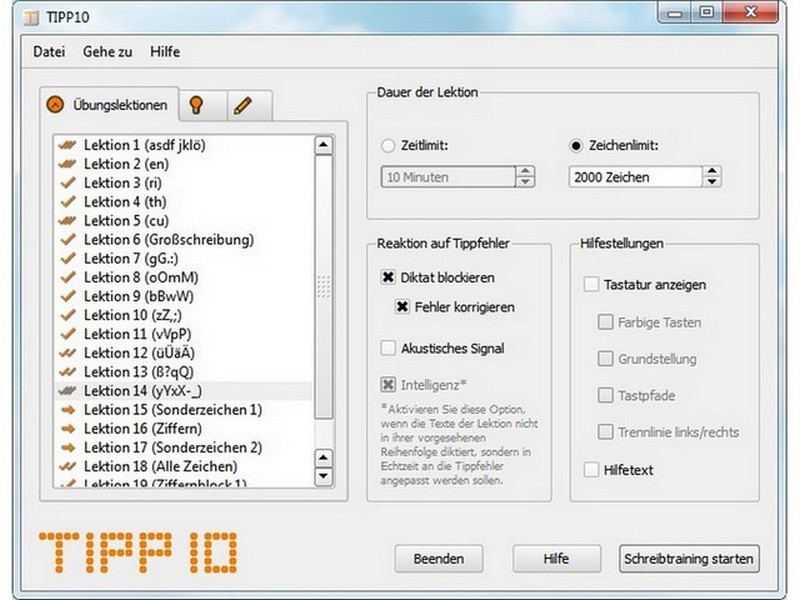Image resolution: width=800 pixels, height=600 pixels.
Task: Select Lektion 17 (Sonderzeichen 2)
Action: point(184,447)
